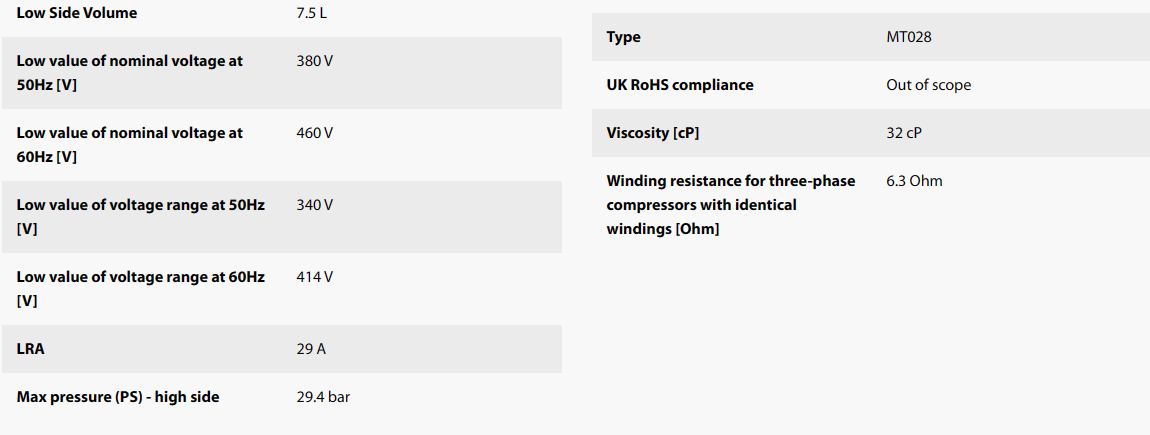Click the 29 A LRA value
Screen dimensions: 1150x435
point(311,349)
